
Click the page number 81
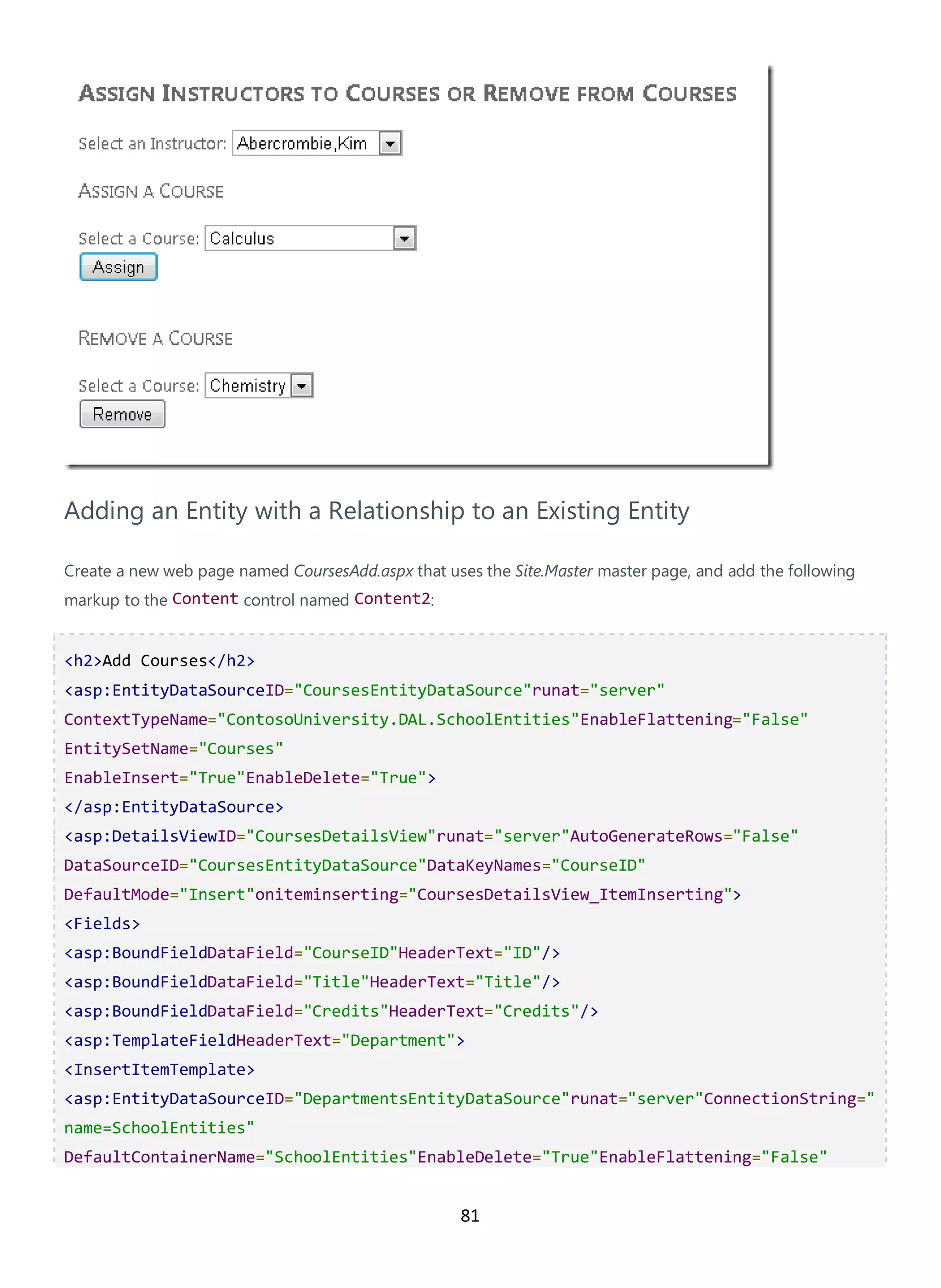tap(470, 1216)
